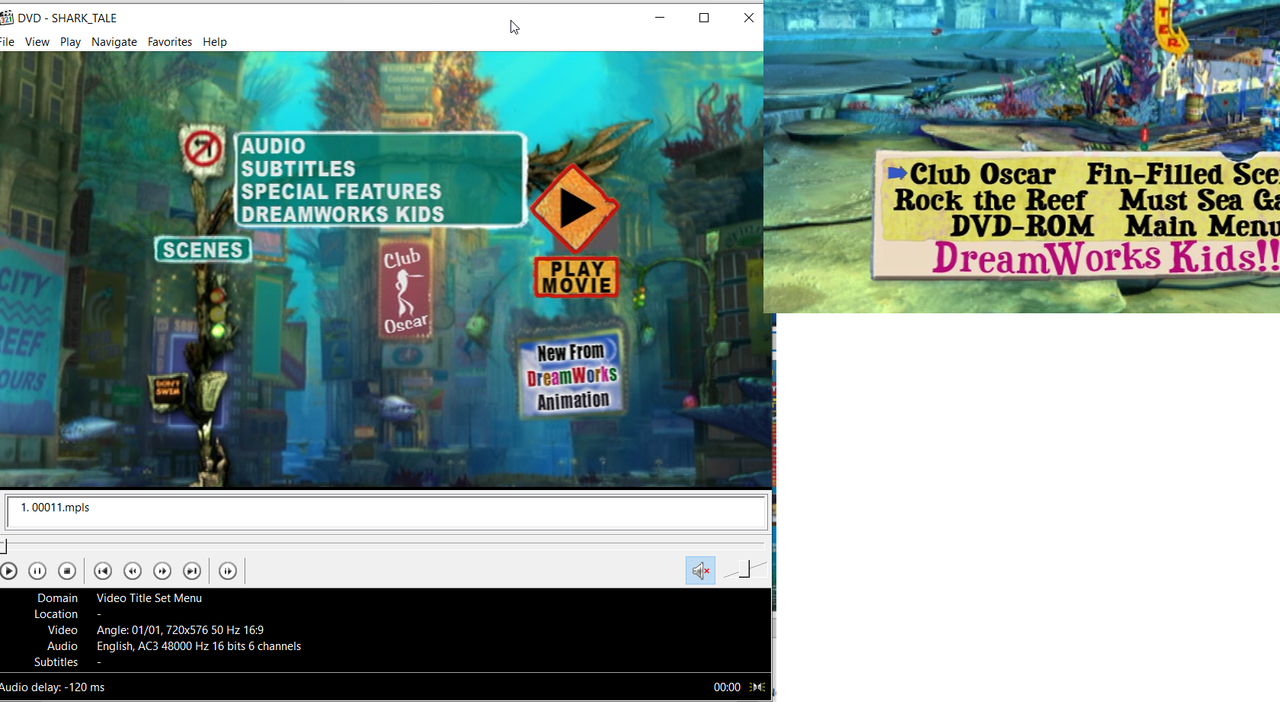Click DVD-ROM in the right image
1280x702 pixels.
click(x=1021, y=226)
